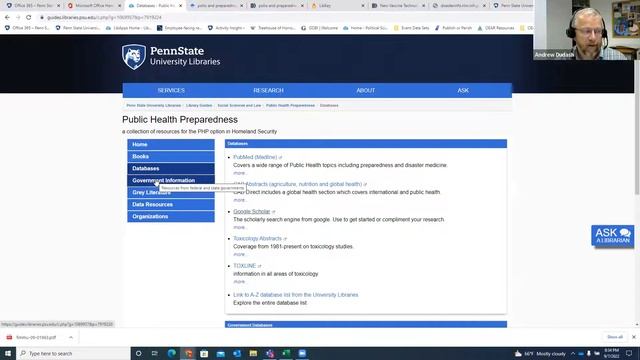Open the ABOUT menu in site navigation
Viewport: 640px width, 360px height.
365,90
